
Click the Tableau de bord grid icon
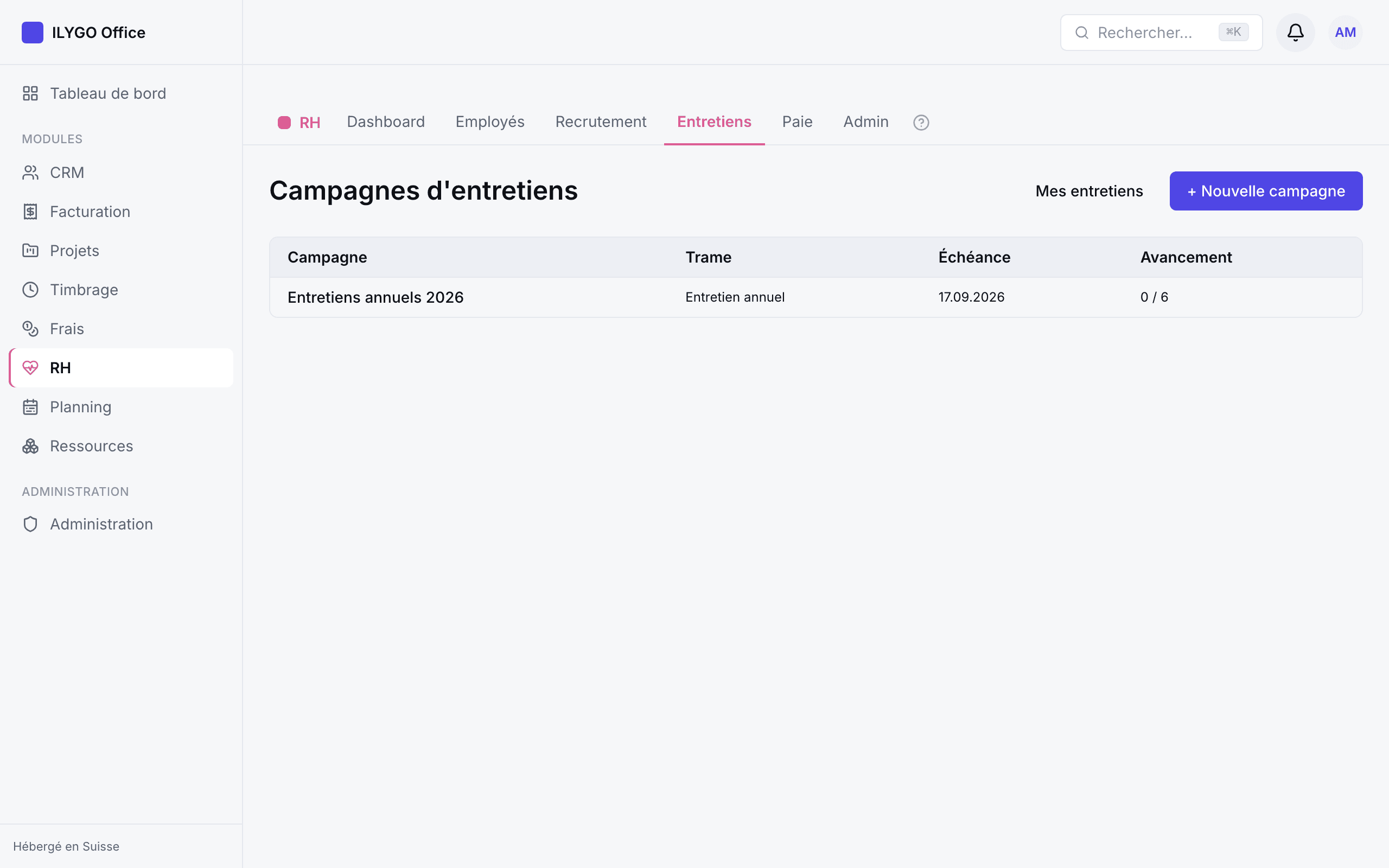point(30,93)
